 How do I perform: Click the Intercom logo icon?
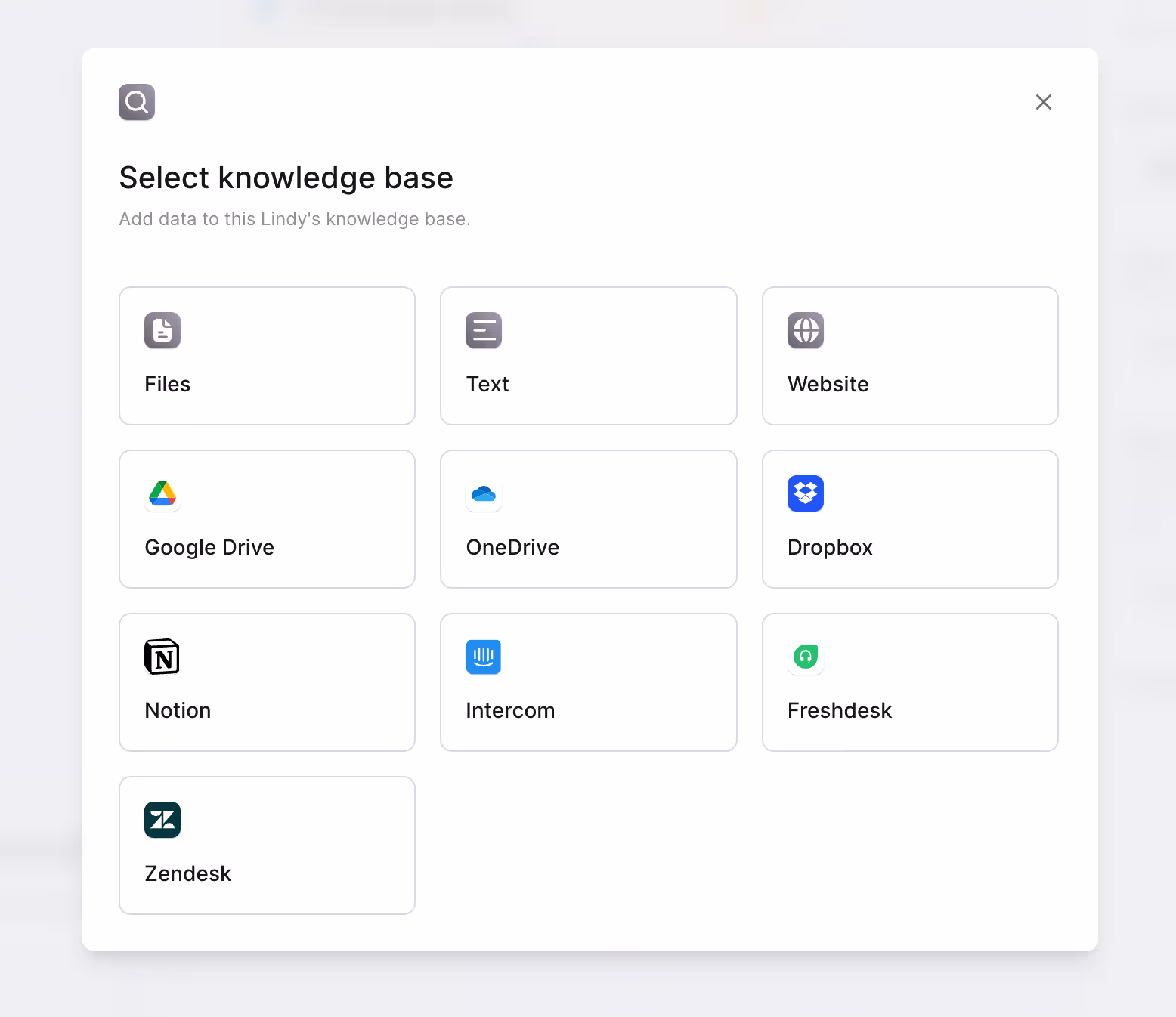click(484, 657)
